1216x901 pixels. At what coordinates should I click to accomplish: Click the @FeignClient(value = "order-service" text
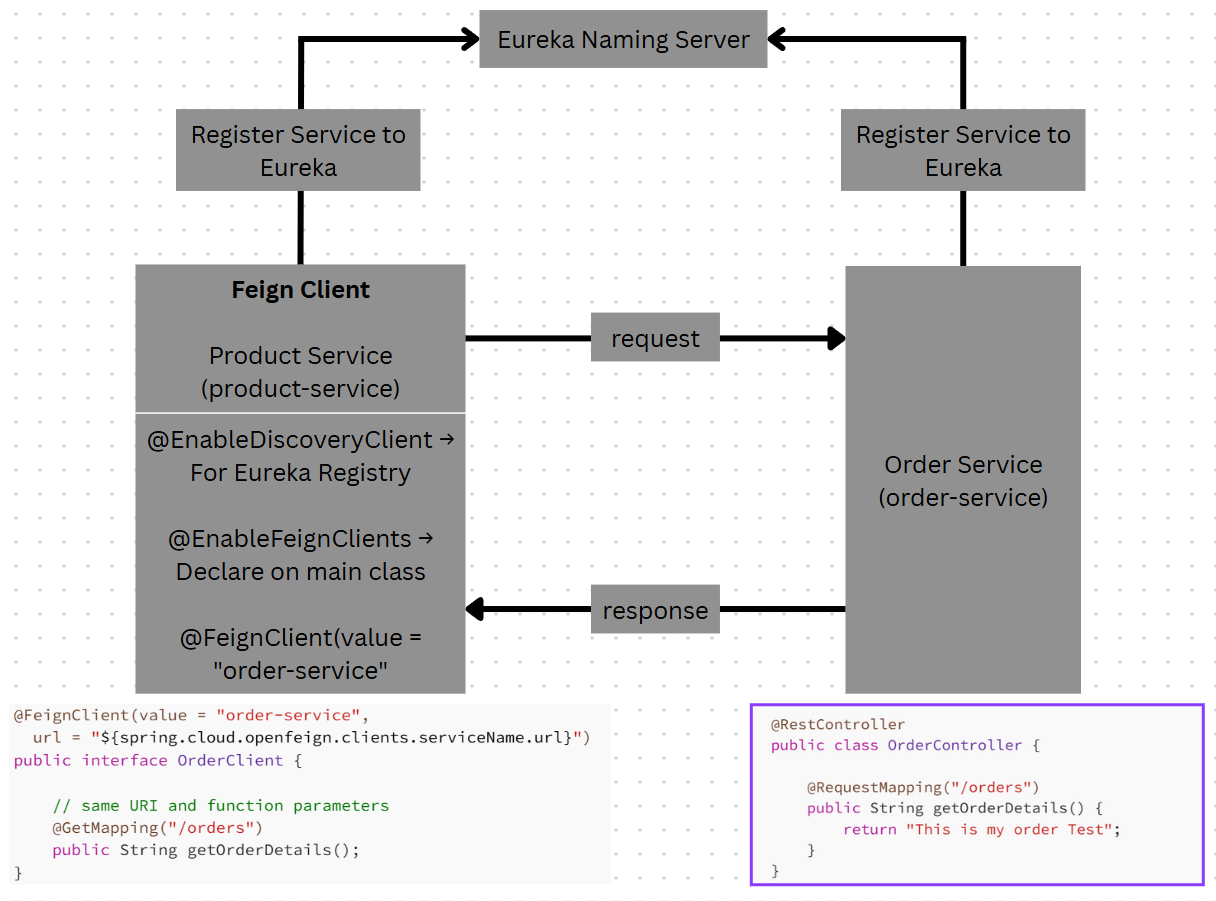point(300,653)
